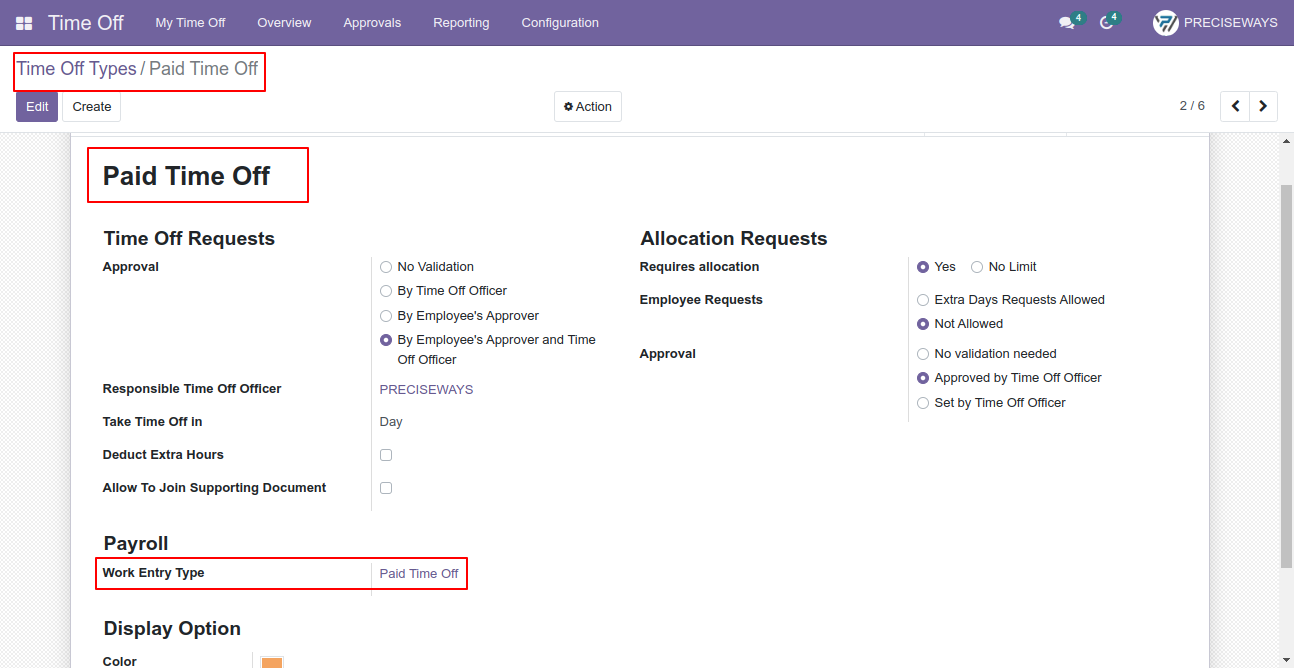This screenshot has width=1294, height=668.
Task: Enable Allow To Join Supporting Document
Action: coord(386,488)
